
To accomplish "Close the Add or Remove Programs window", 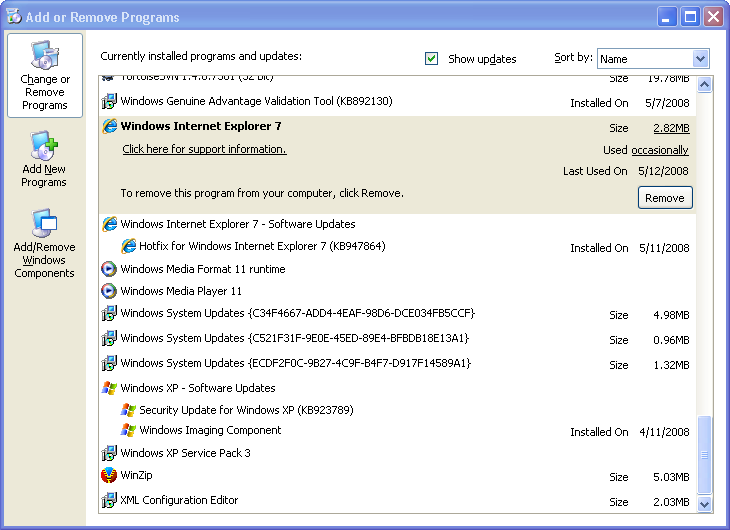I will pos(714,17).
